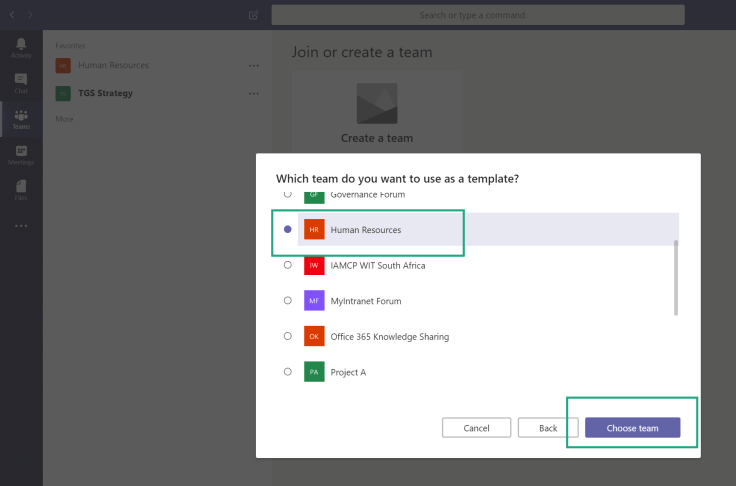Open Meetings in left sidebar
Screen dimensions: 736x486
click(x=21, y=154)
